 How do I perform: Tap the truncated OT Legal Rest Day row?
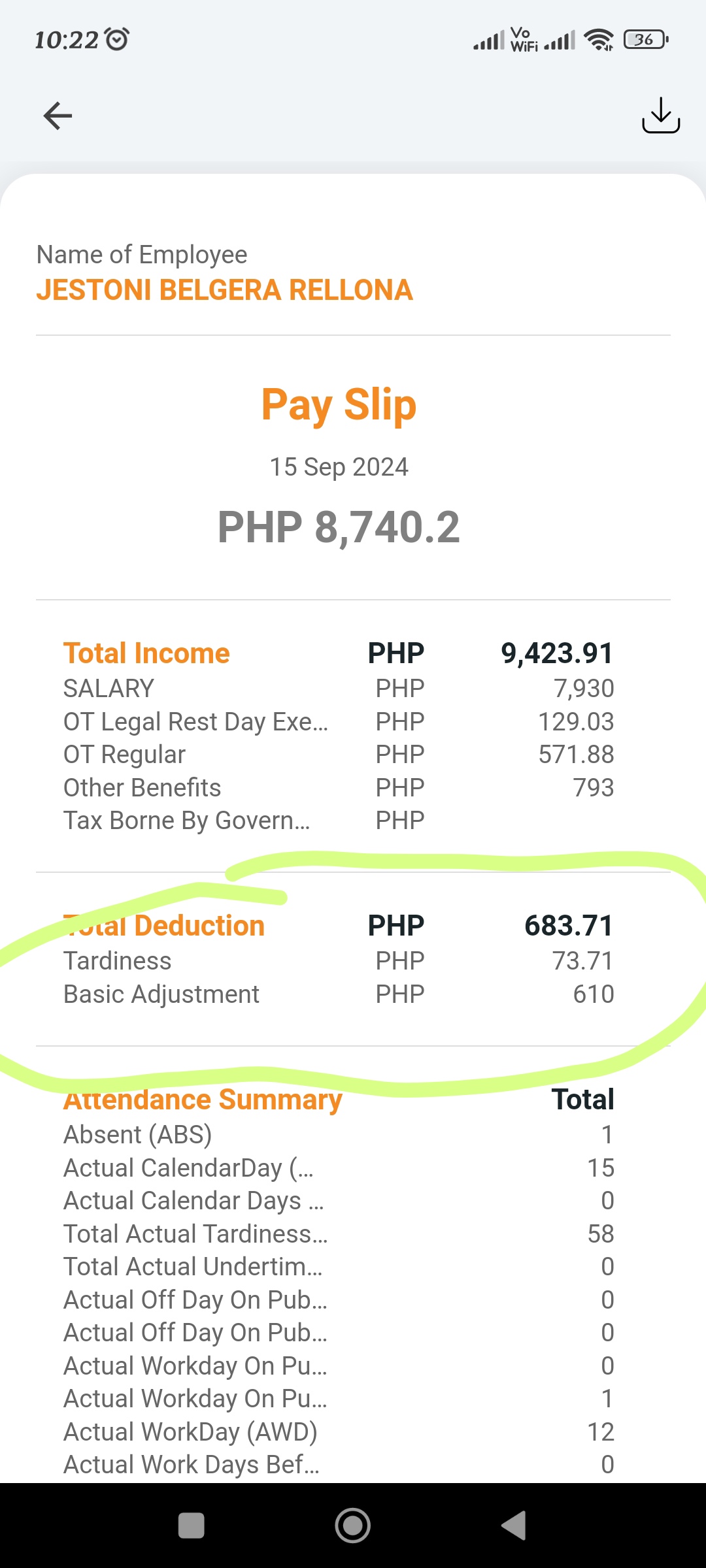(195, 722)
